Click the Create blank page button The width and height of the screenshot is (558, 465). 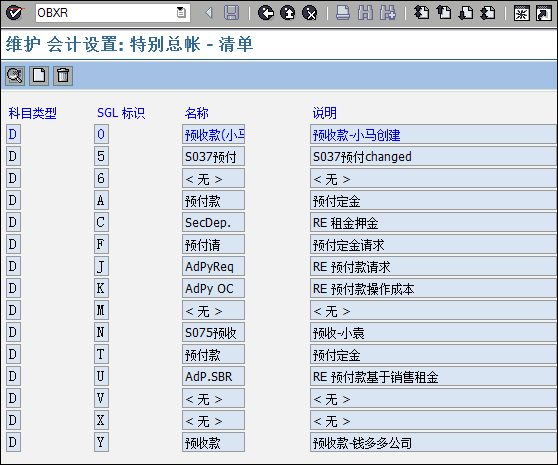(x=39, y=76)
